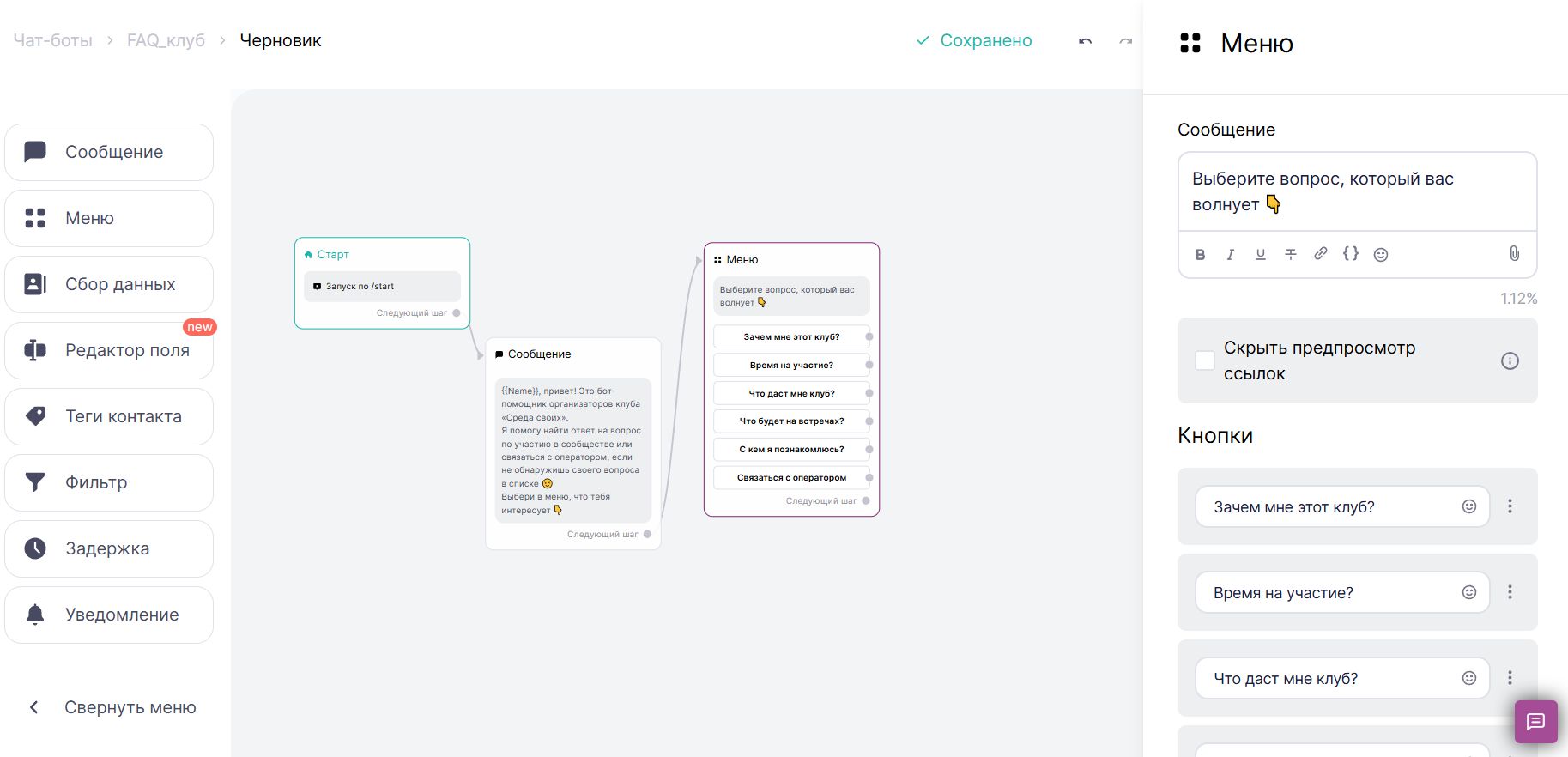Open options for 'Что даст мне клуб?' button
Screen dimensions: 1568x757
[1510, 678]
